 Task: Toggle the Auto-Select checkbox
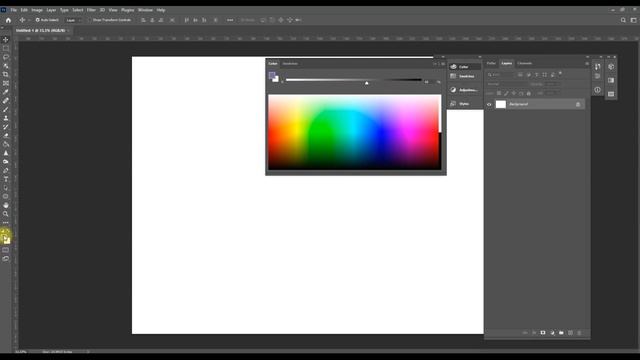38,20
